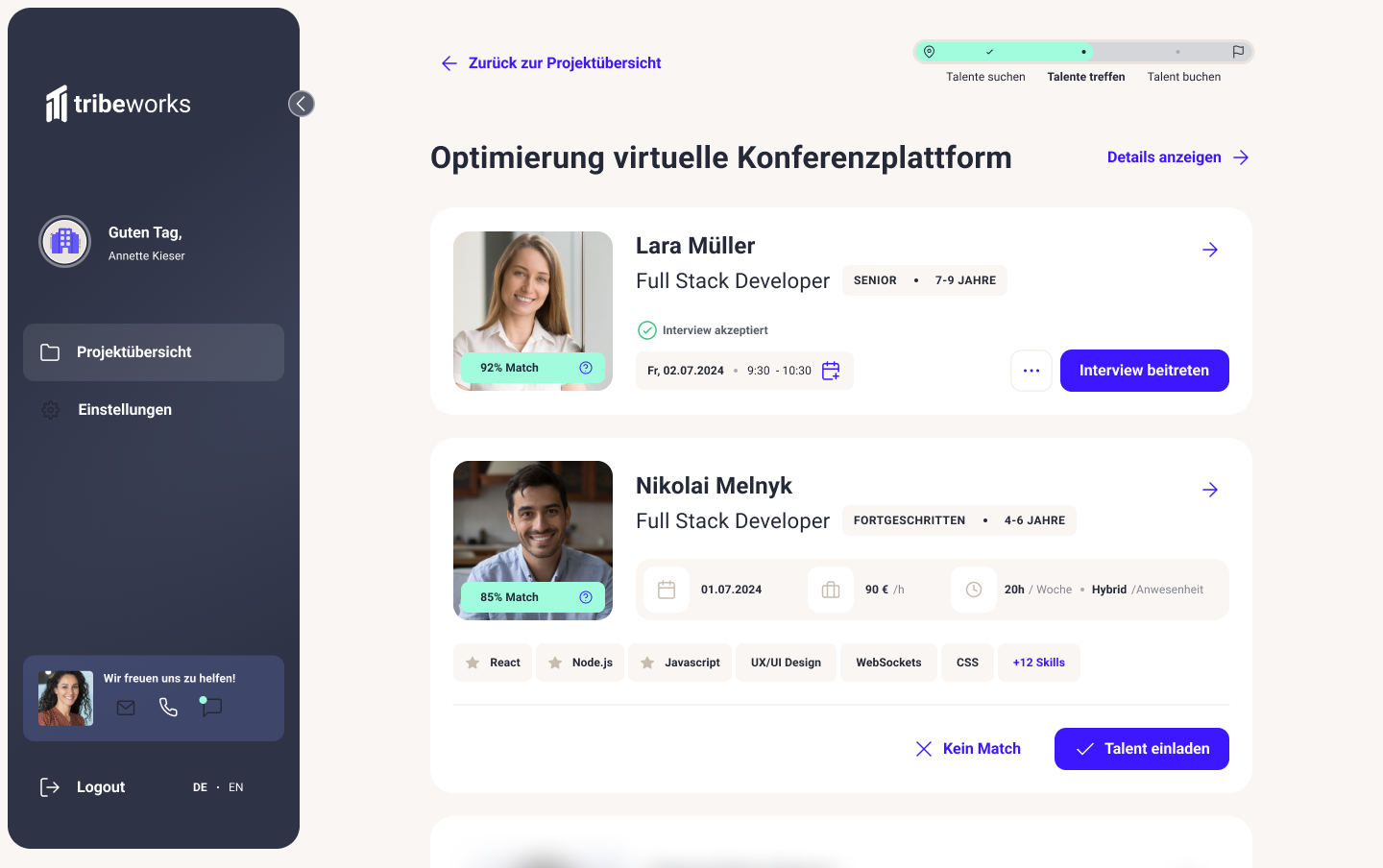The image size is (1383, 868).
Task: Click the Talent einladen button
Action: click(x=1142, y=749)
